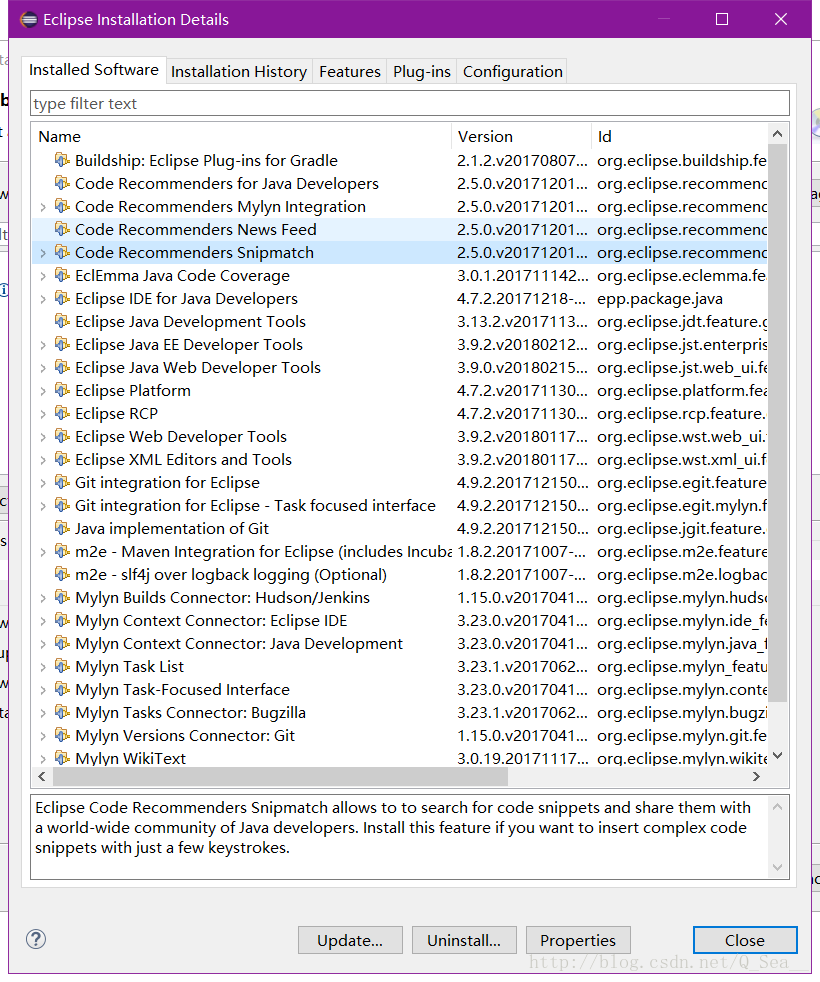Viewport: 820px width, 982px height.
Task: Click scroll-left arrow of software list
Action: click(42, 777)
